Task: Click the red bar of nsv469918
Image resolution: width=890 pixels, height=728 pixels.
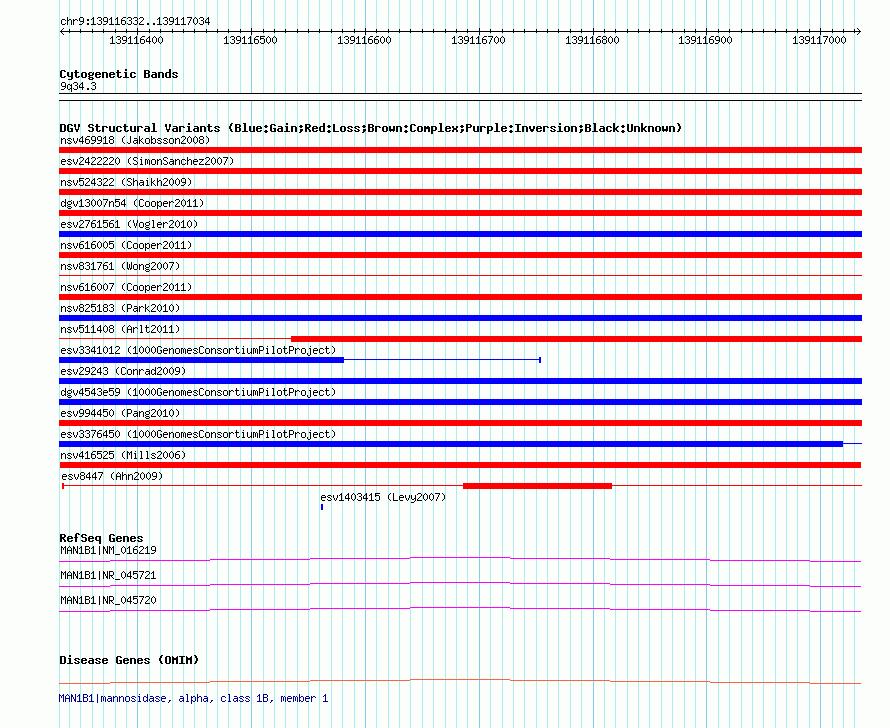Action: coord(460,150)
